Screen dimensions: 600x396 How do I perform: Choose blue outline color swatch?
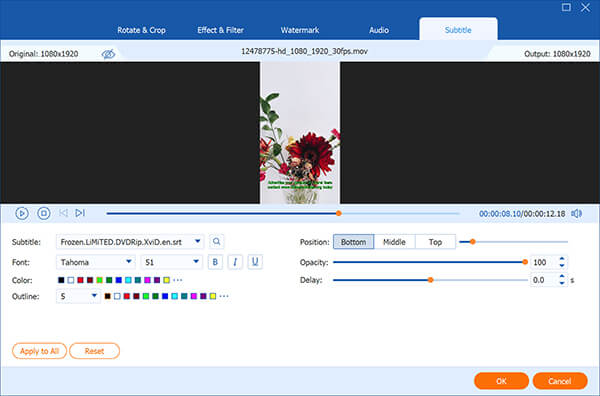click(x=165, y=296)
